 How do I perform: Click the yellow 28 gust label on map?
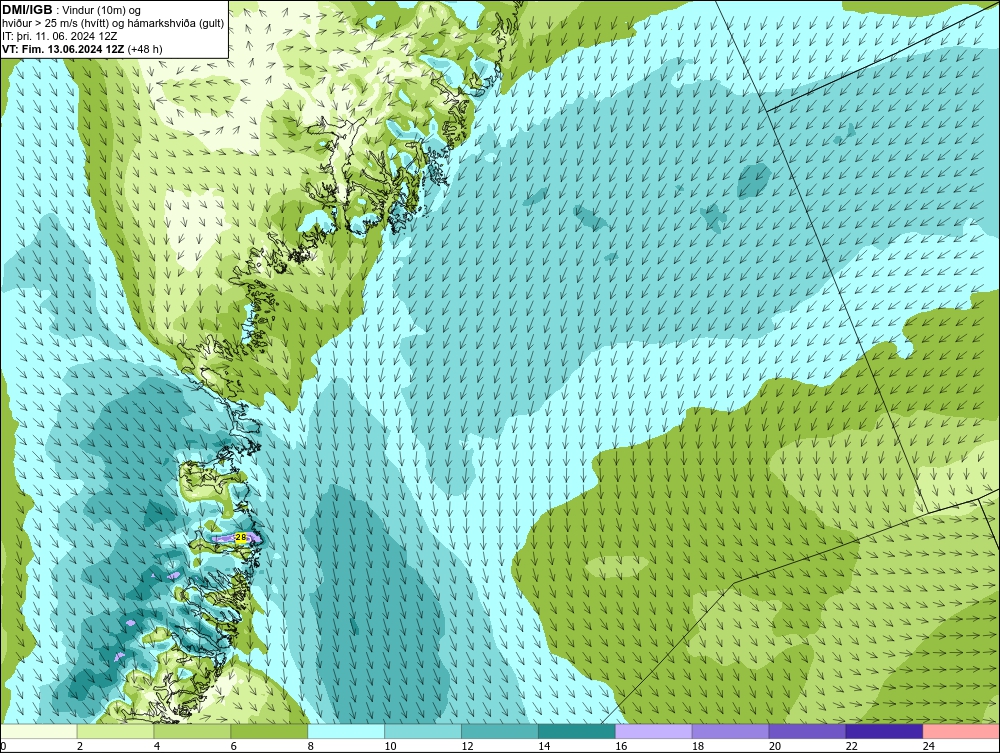240,537
